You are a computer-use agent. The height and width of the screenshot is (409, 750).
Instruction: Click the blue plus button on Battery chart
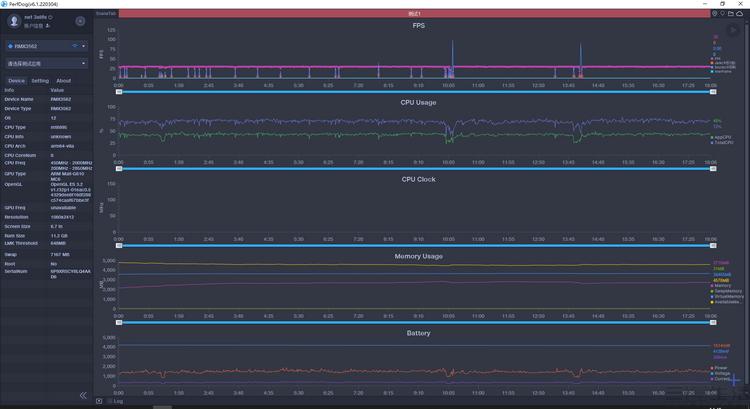click(735, 379)
